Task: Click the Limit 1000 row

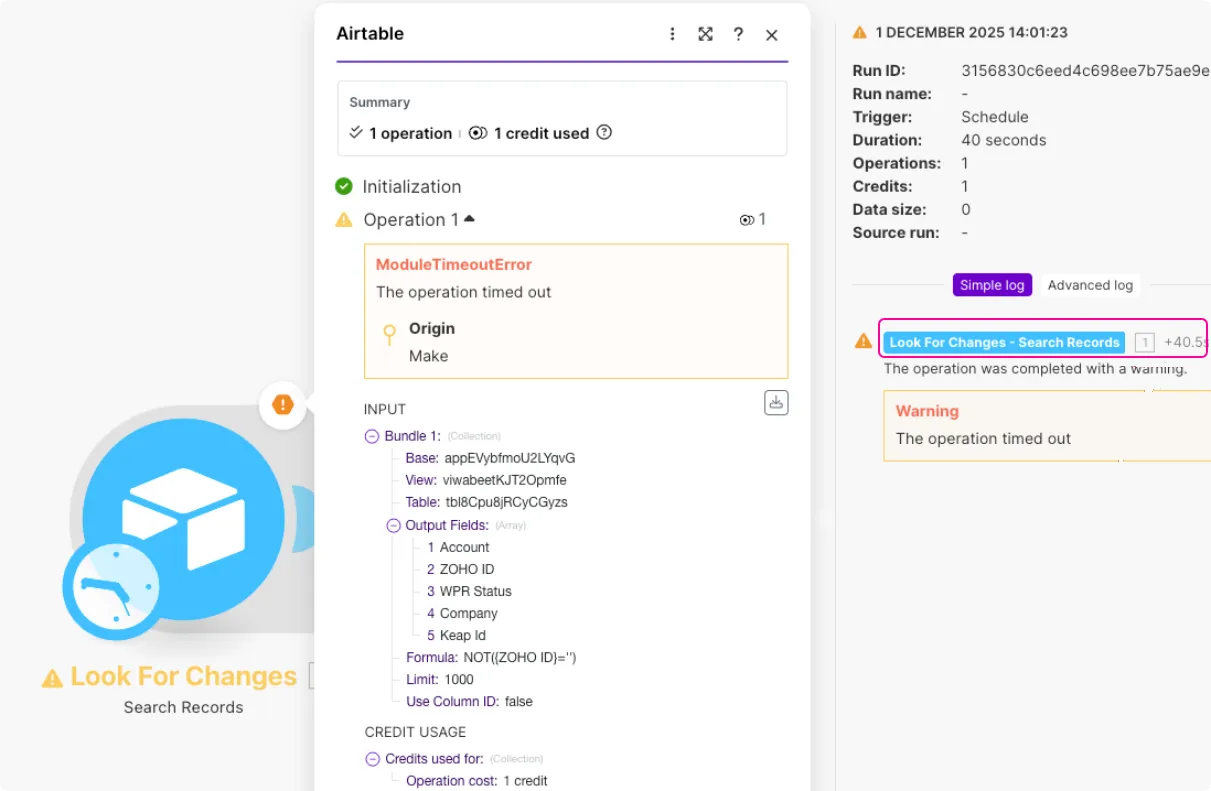Action: click(x=440, y=679)
